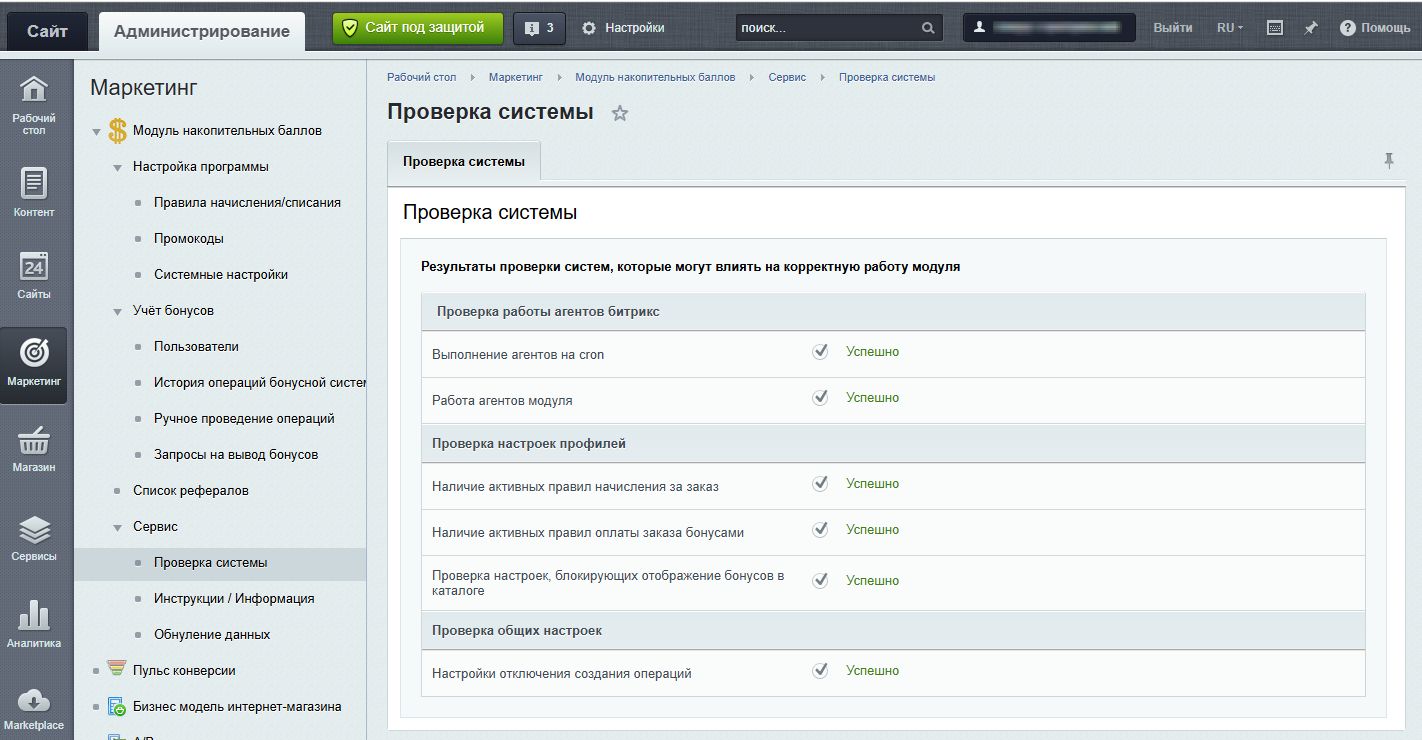Image resolution: width=1422 pixels, height=740 pixels.
Task: Click checkmark for блокирующих отображение бонусов row
Action: (x=820, y=581)
